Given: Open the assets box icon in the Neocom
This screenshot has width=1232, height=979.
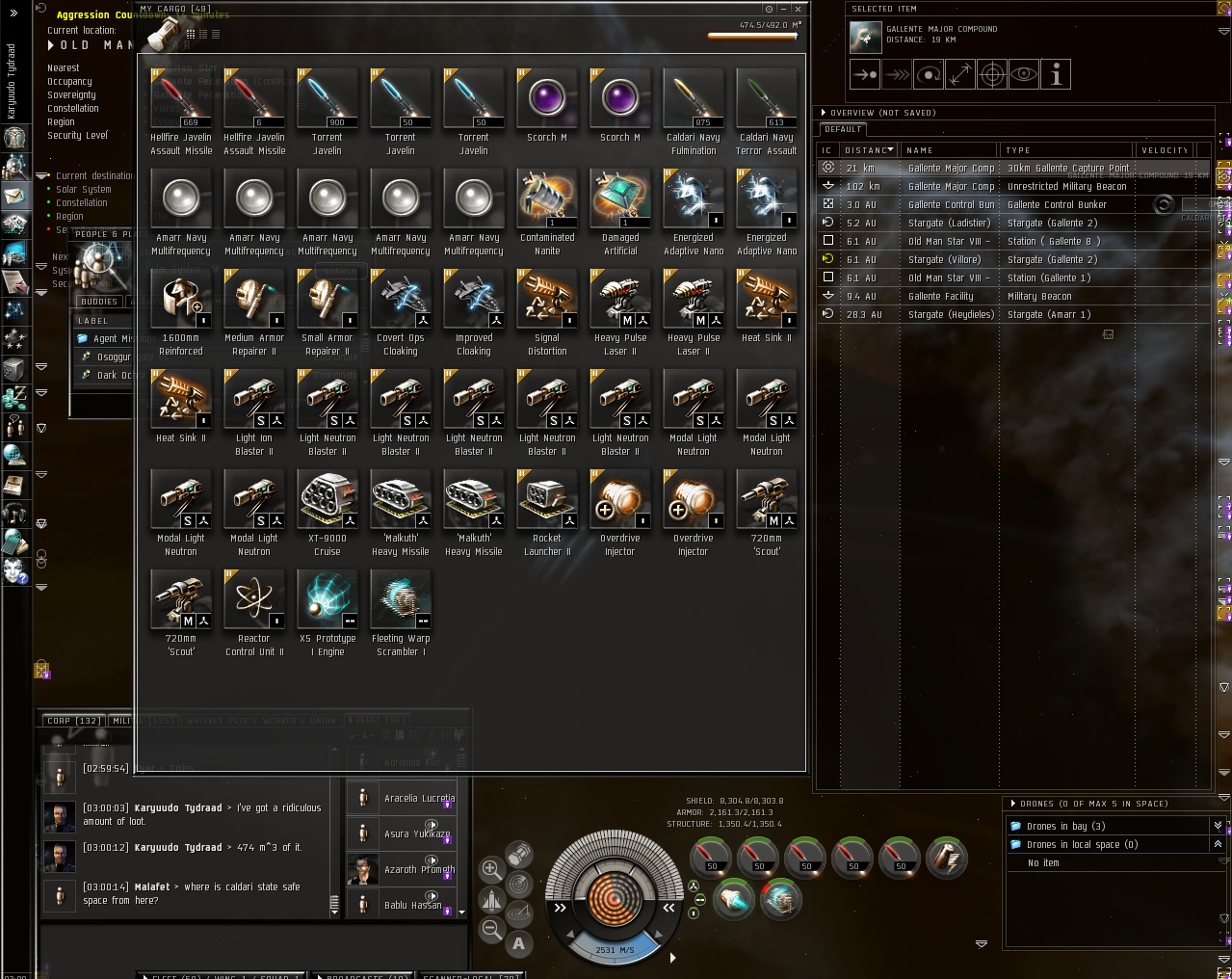Looking at the screenshot, I should [x=14, y=368].
